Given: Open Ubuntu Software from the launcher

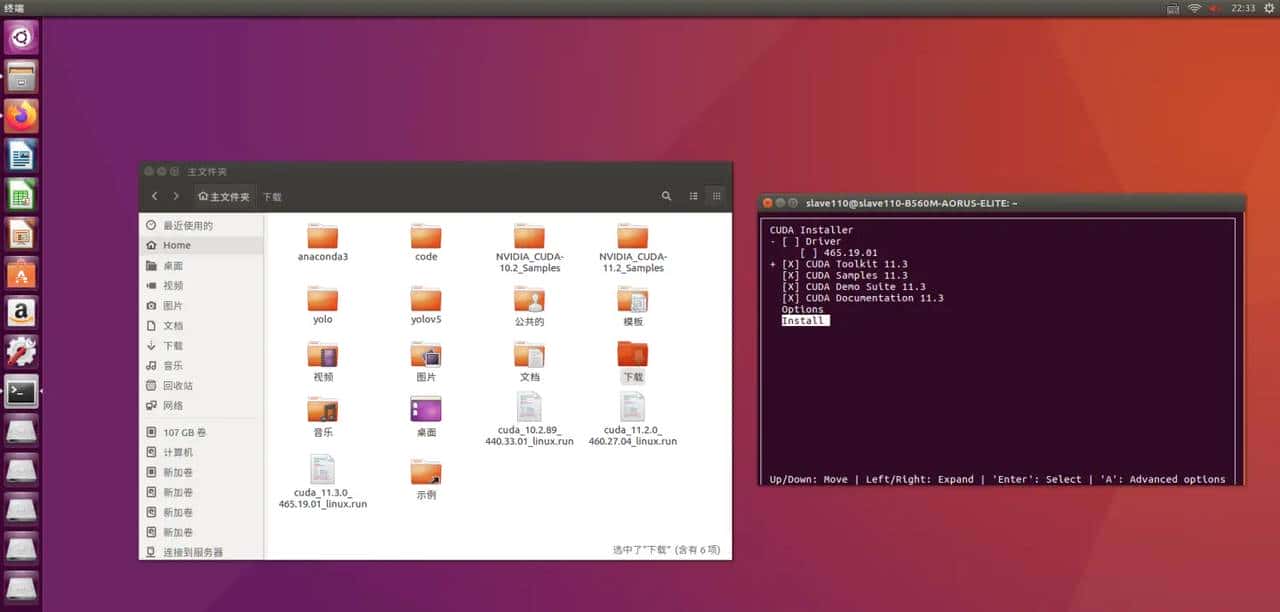Looking at the screenshot, I should (22, 271).
